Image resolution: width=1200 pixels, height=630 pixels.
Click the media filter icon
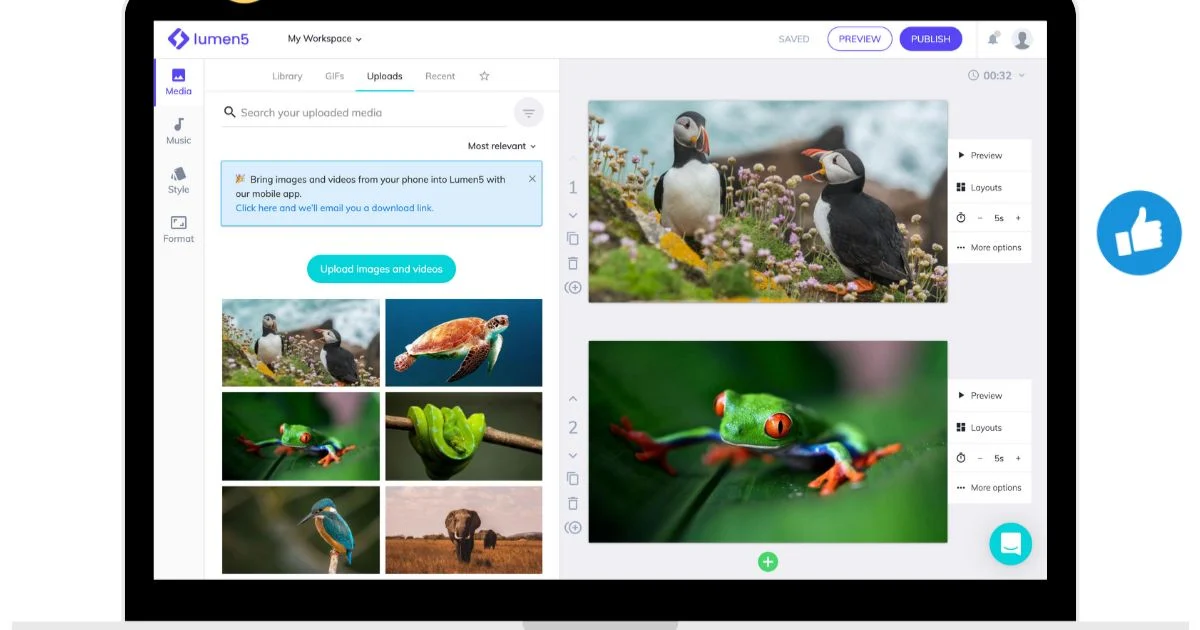529,113
